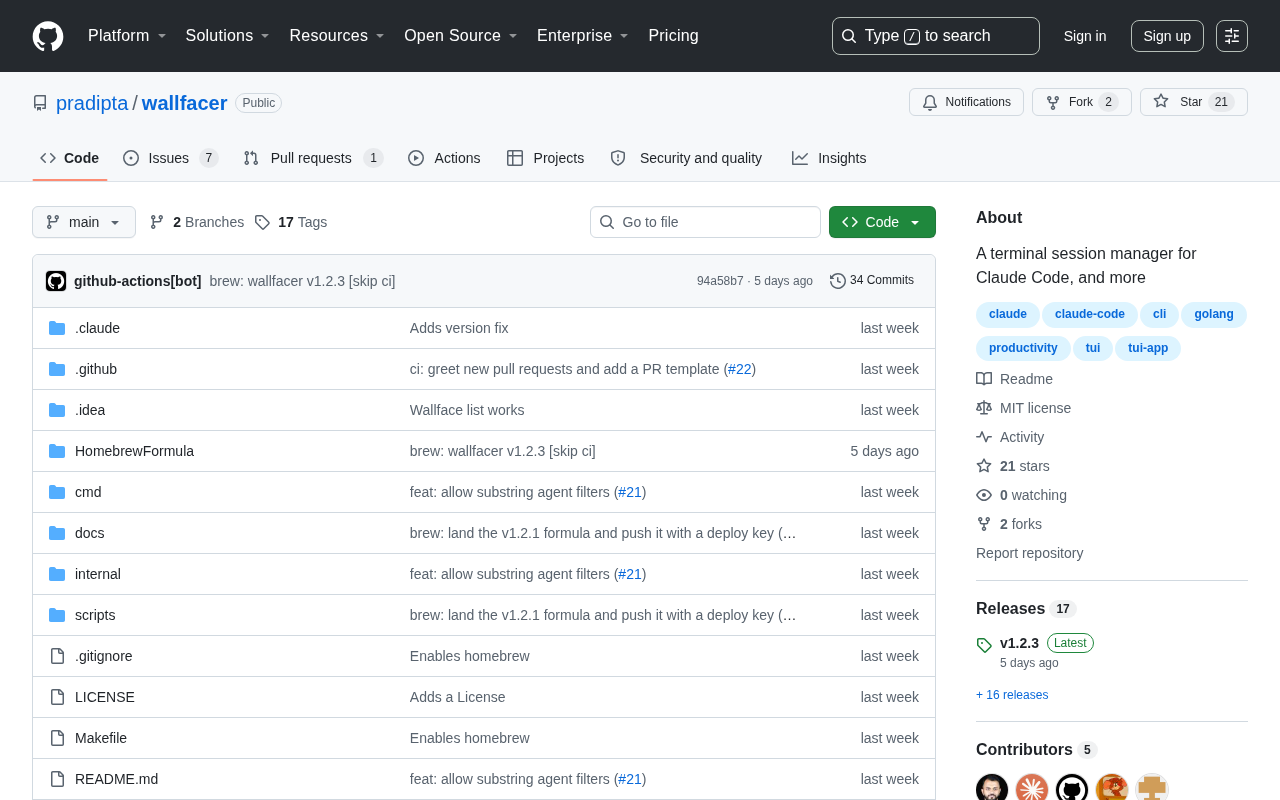Screen dimensions: 1280x800
Task: Open the + 16 releases link
Action: coord(1012,695)
